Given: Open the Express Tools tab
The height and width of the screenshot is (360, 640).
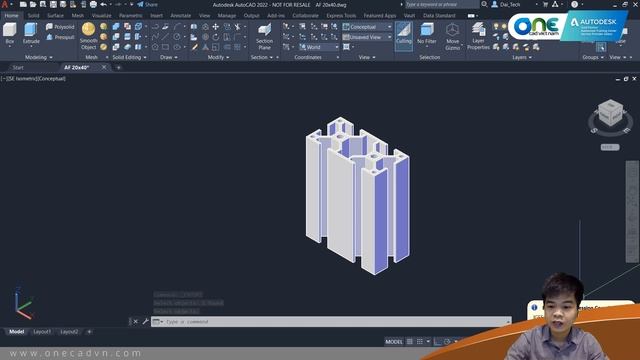Looking at the screenshot, I should pyautogui.click(x=341, y=16).
